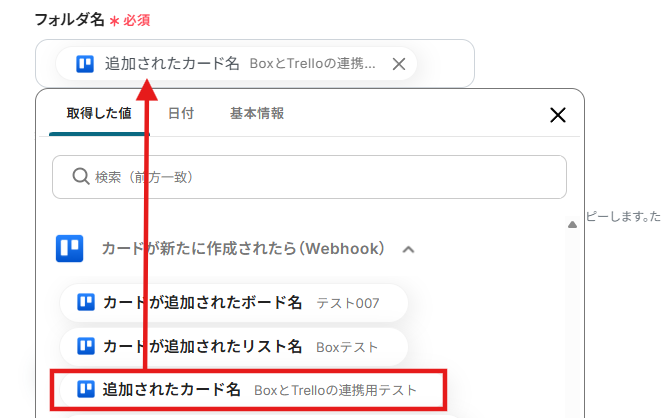This screenshot has width=663, height=418.
Task: Click the 検索（前方一致） search field
Action: click(309, 177)
